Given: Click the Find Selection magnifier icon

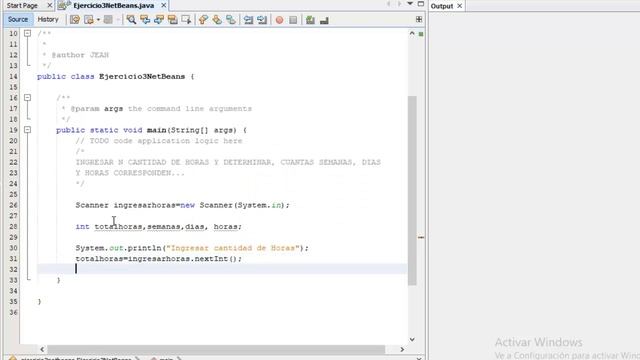Looking at the screenshot, I should click(131, 20).
